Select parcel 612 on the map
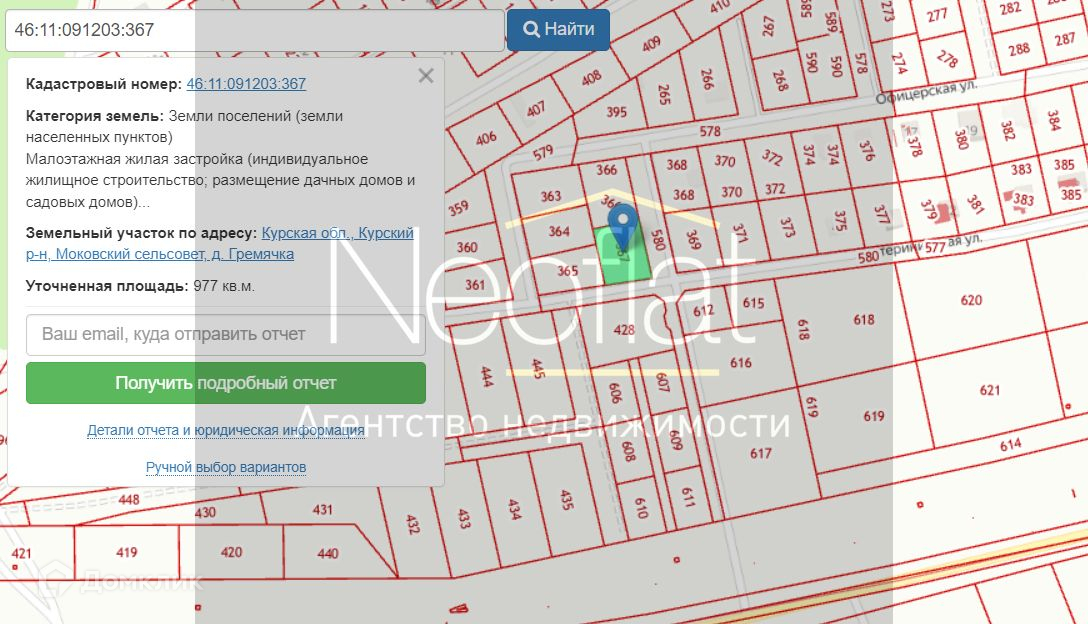 click(703, 310)
